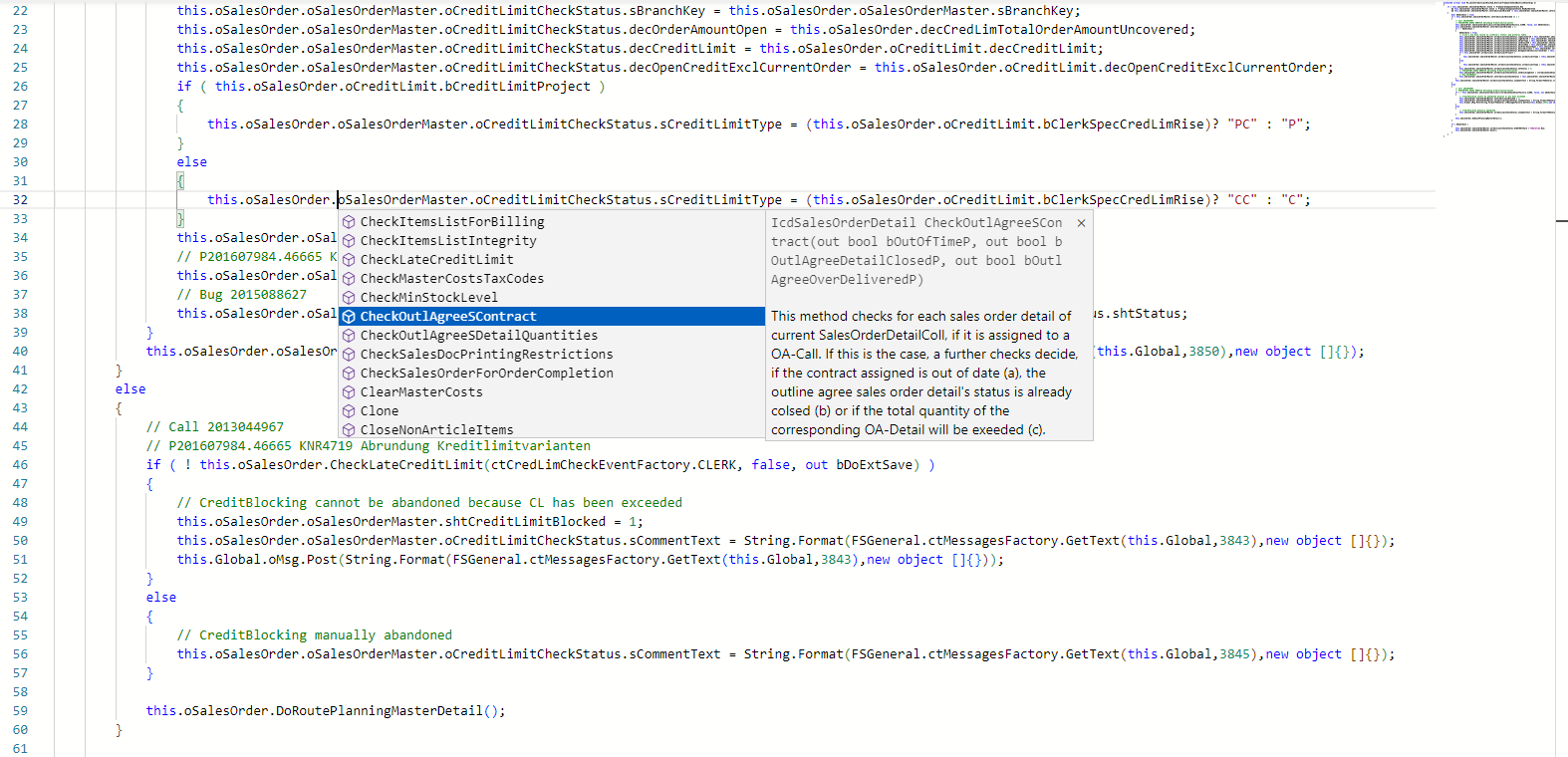Click the "CC" string literal on line 32
This screenshot has width=1568, height=757.
point(1242,200)
